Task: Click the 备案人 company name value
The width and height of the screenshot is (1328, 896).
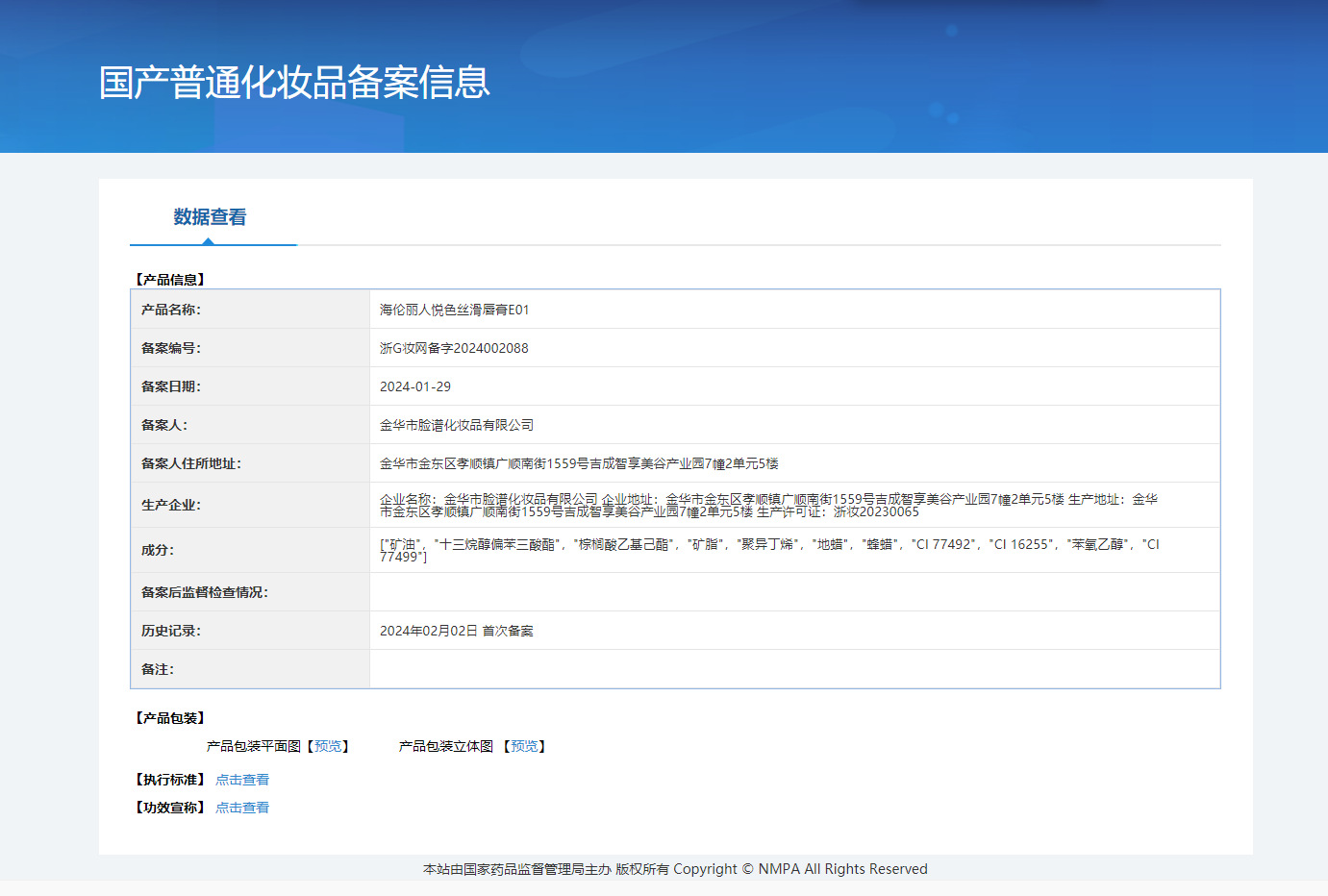Action: pyautogui.click(x=457, y=425)
